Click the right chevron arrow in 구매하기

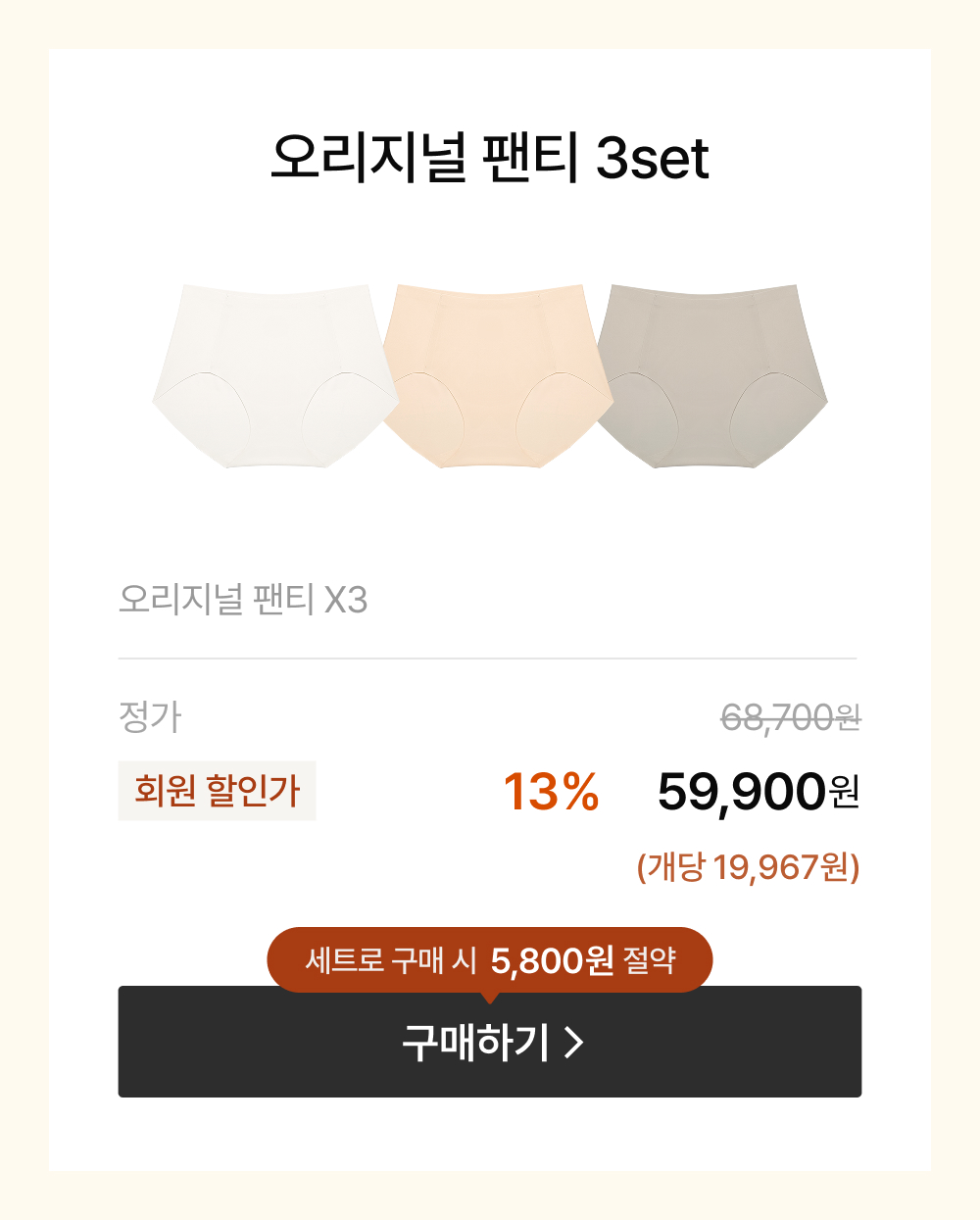point(574,1043)
